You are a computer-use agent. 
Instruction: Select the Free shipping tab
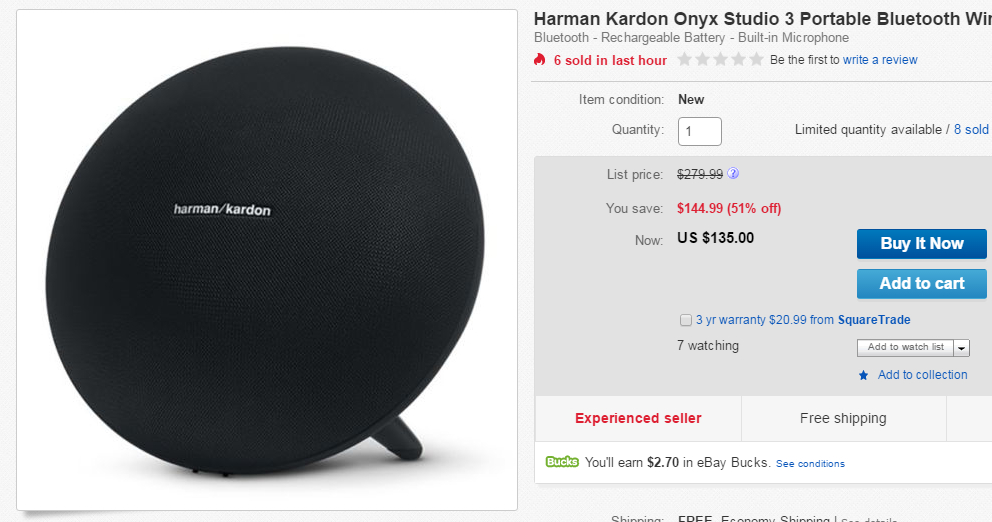pyautogui.click(x=843, y=418)
